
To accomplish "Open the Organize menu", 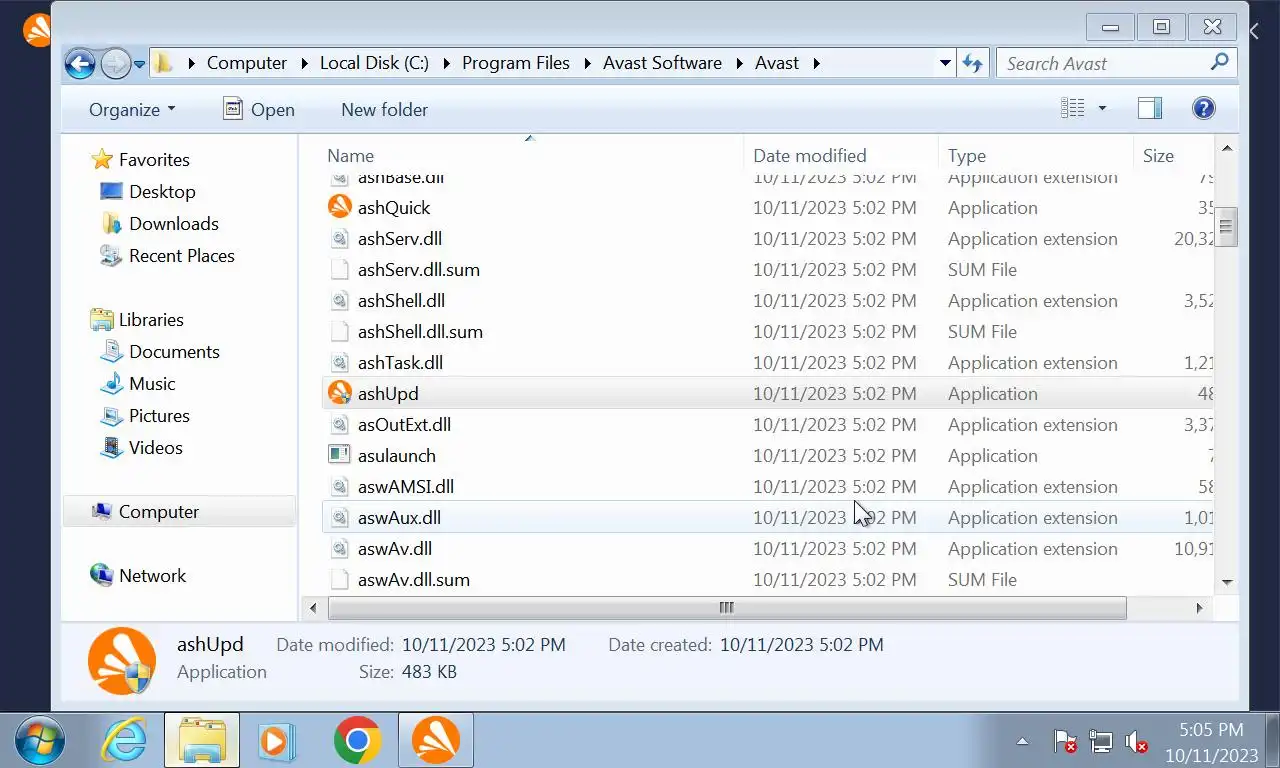I will click(132, 109).
